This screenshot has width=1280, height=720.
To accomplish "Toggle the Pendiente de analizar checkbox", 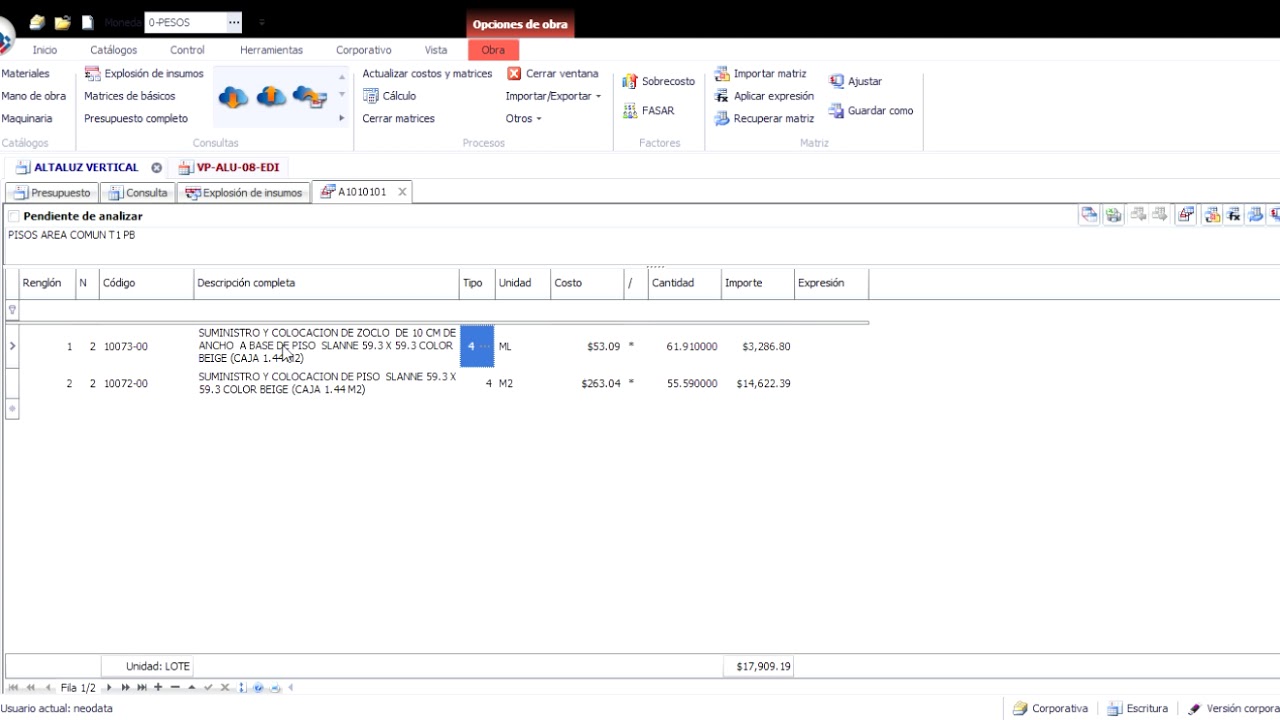I will pos(14,216).
